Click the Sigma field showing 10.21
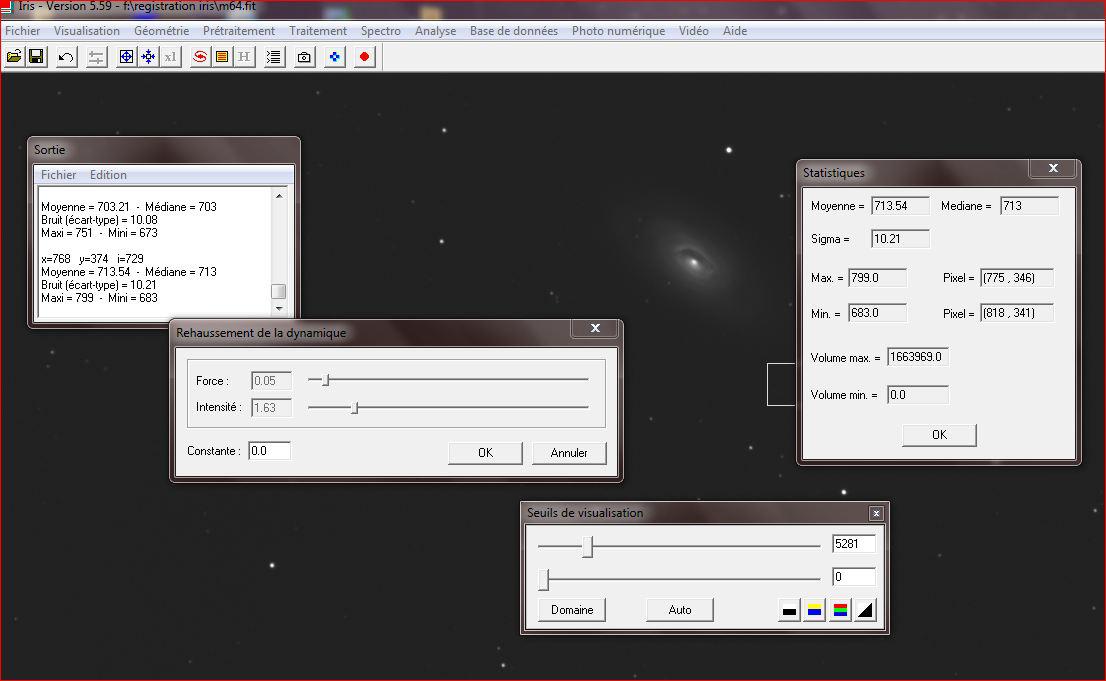 [900, 239]
